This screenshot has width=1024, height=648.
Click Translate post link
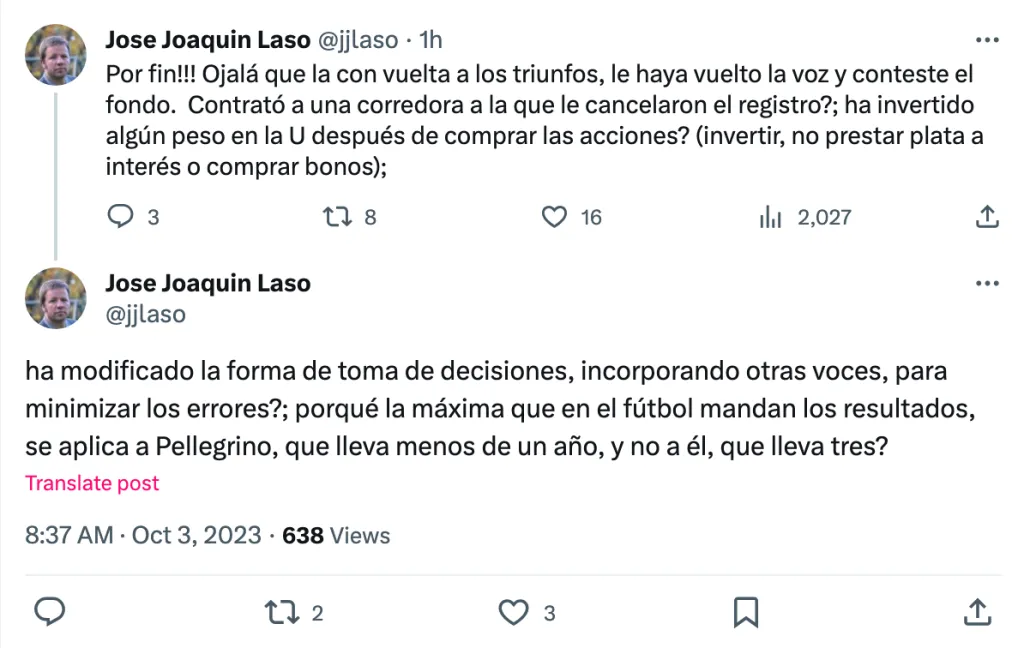click(x=92, y=483)
